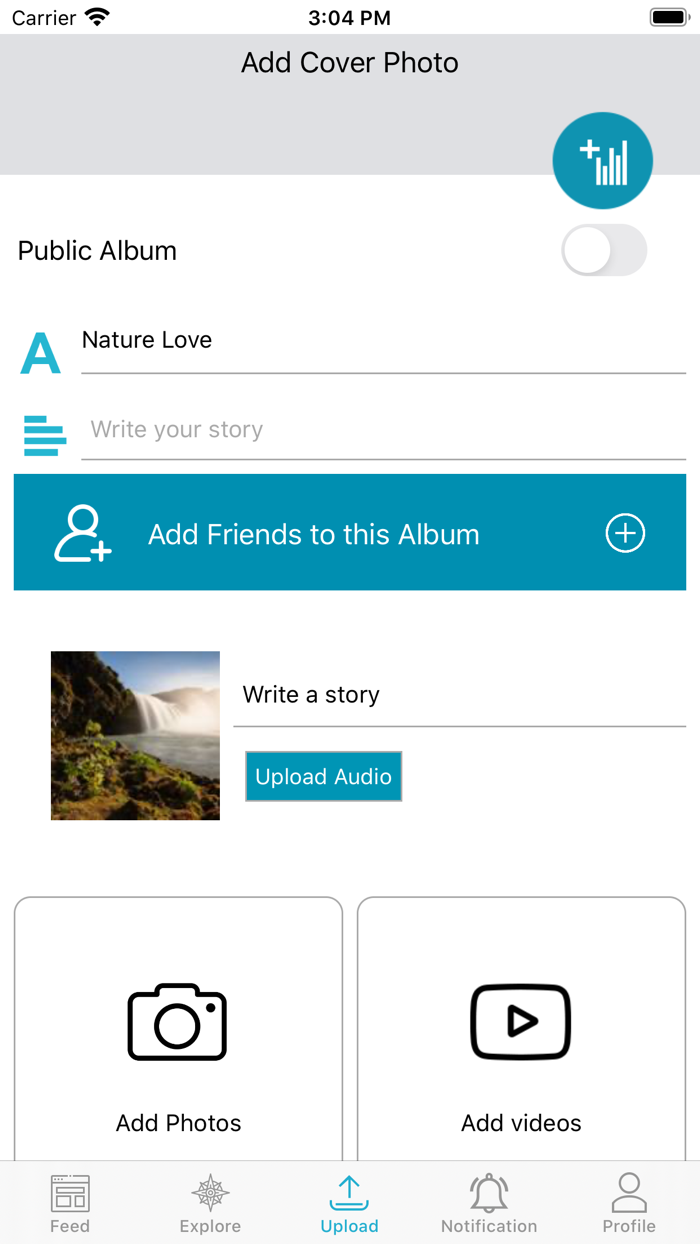Tap the play icon to add videos

point(521,1022)
